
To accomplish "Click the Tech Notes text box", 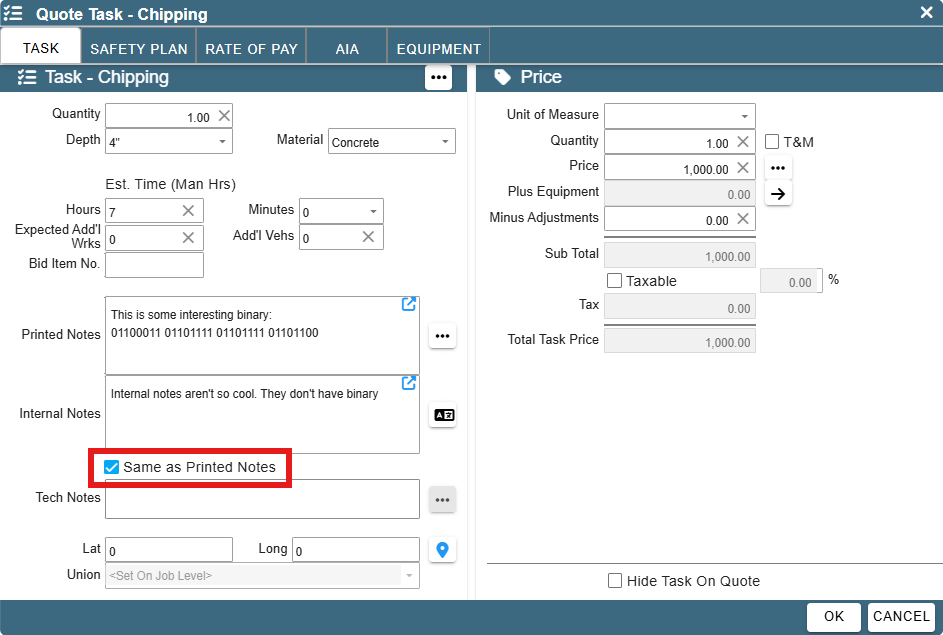I will (262, 499).
